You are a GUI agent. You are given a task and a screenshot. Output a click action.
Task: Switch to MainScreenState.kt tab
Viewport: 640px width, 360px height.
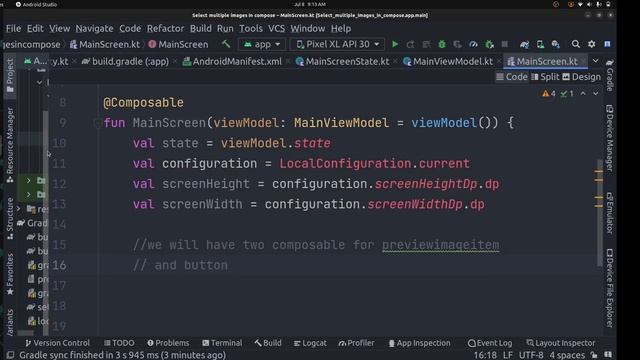[342, 61]
